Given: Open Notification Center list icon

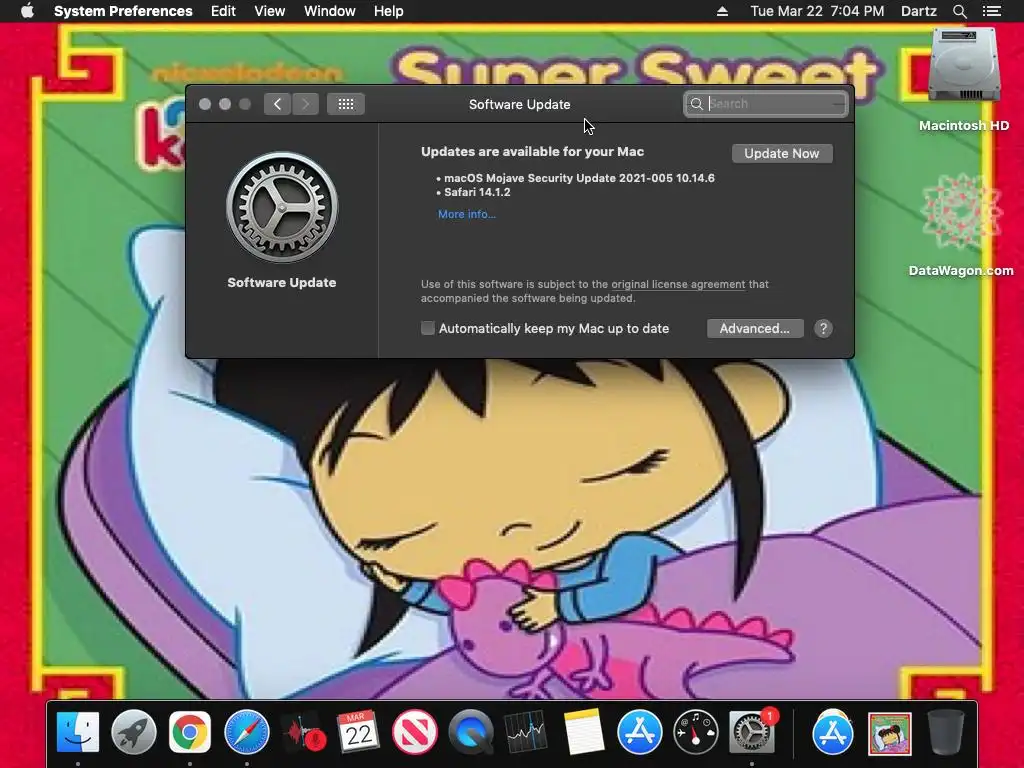Looking at the screenshot, I should click(x=992, y=11).
